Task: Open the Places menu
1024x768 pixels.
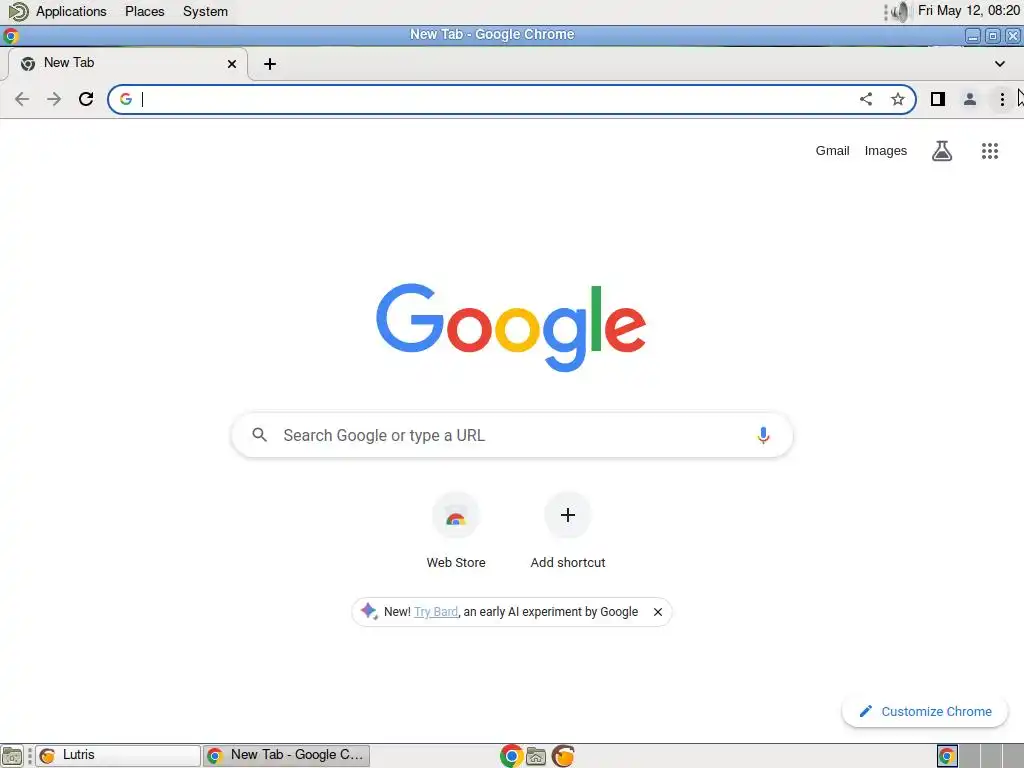Action: pos(145,11)
